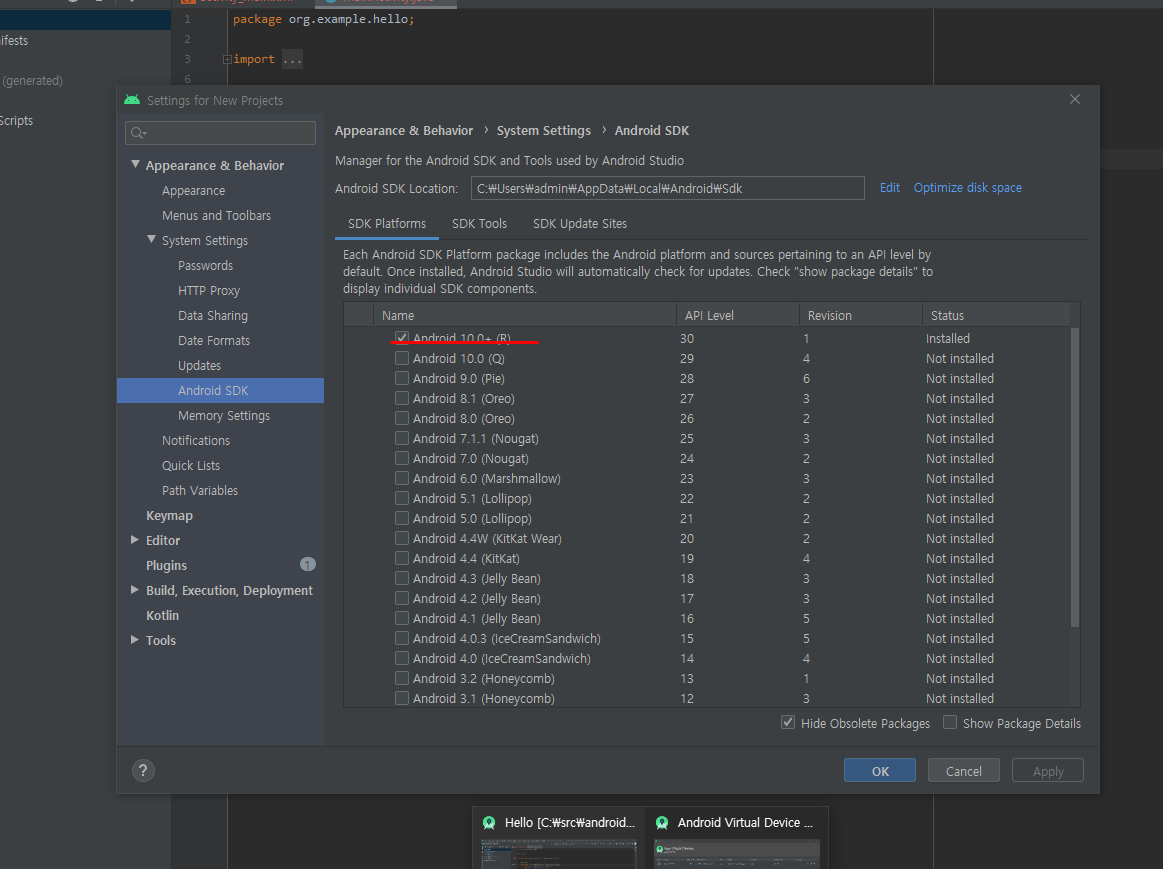This screenshot has height=869, width=1163.
Task: Click the OK button
Action: pyautogui.click(x=880, y=771)
